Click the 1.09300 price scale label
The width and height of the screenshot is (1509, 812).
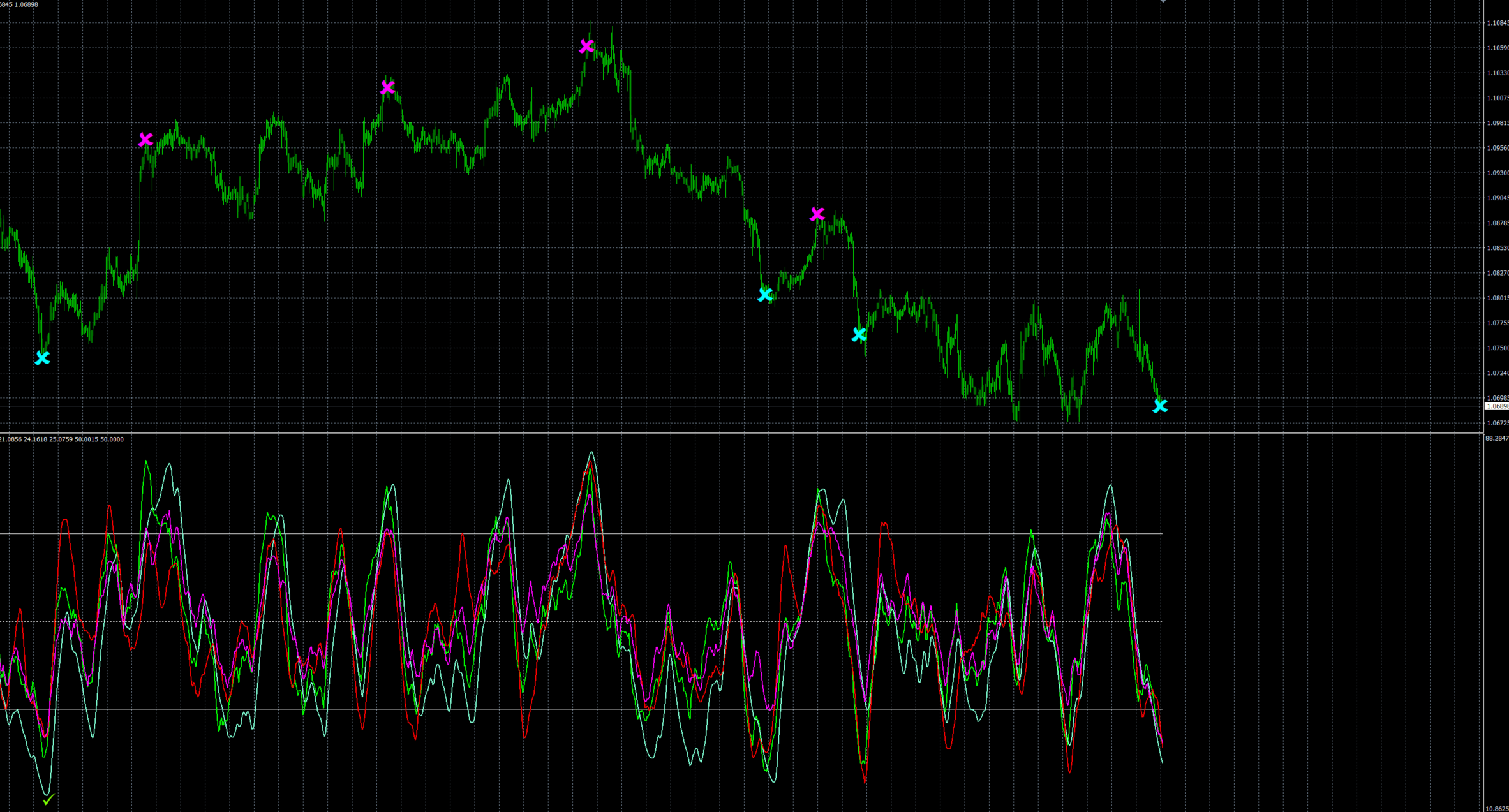coord(1497,173)
